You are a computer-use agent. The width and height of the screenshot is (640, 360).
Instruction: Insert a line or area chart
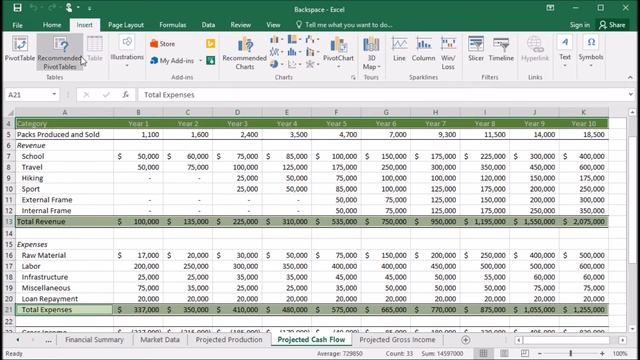point(276,52)
